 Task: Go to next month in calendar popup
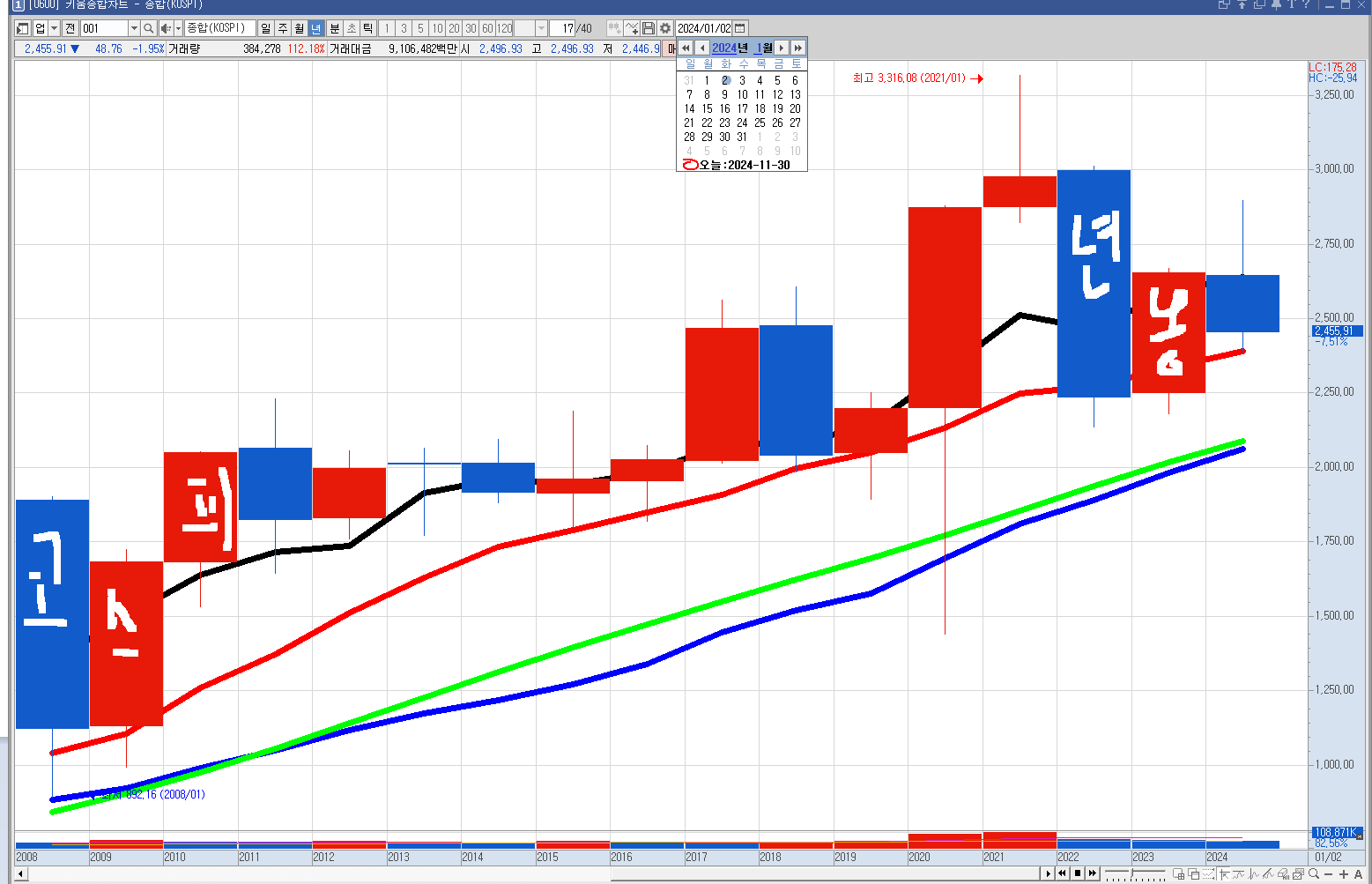781,48
